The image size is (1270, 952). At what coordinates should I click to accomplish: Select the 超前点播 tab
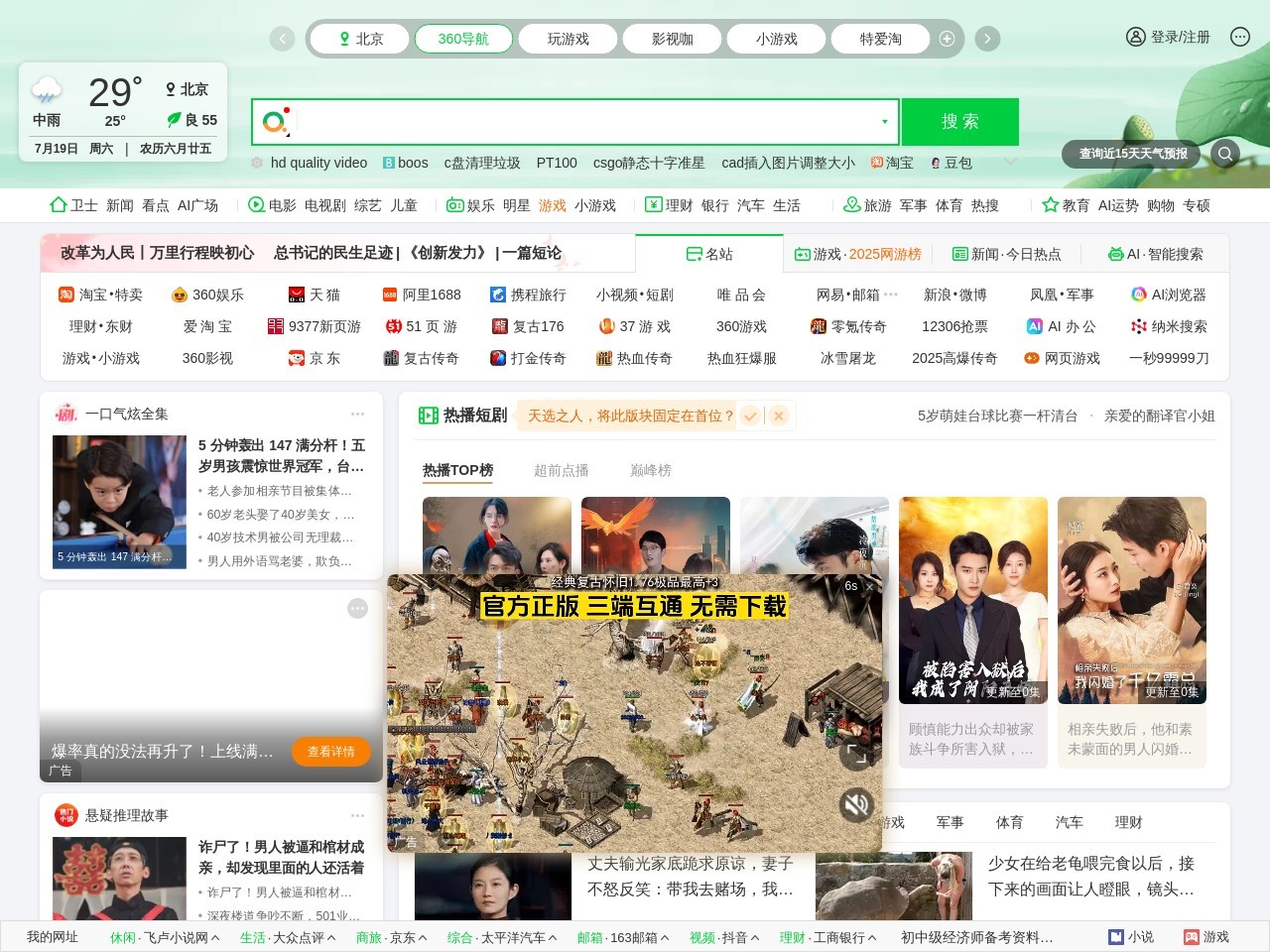pyautogui.click(x=562, y=470)
